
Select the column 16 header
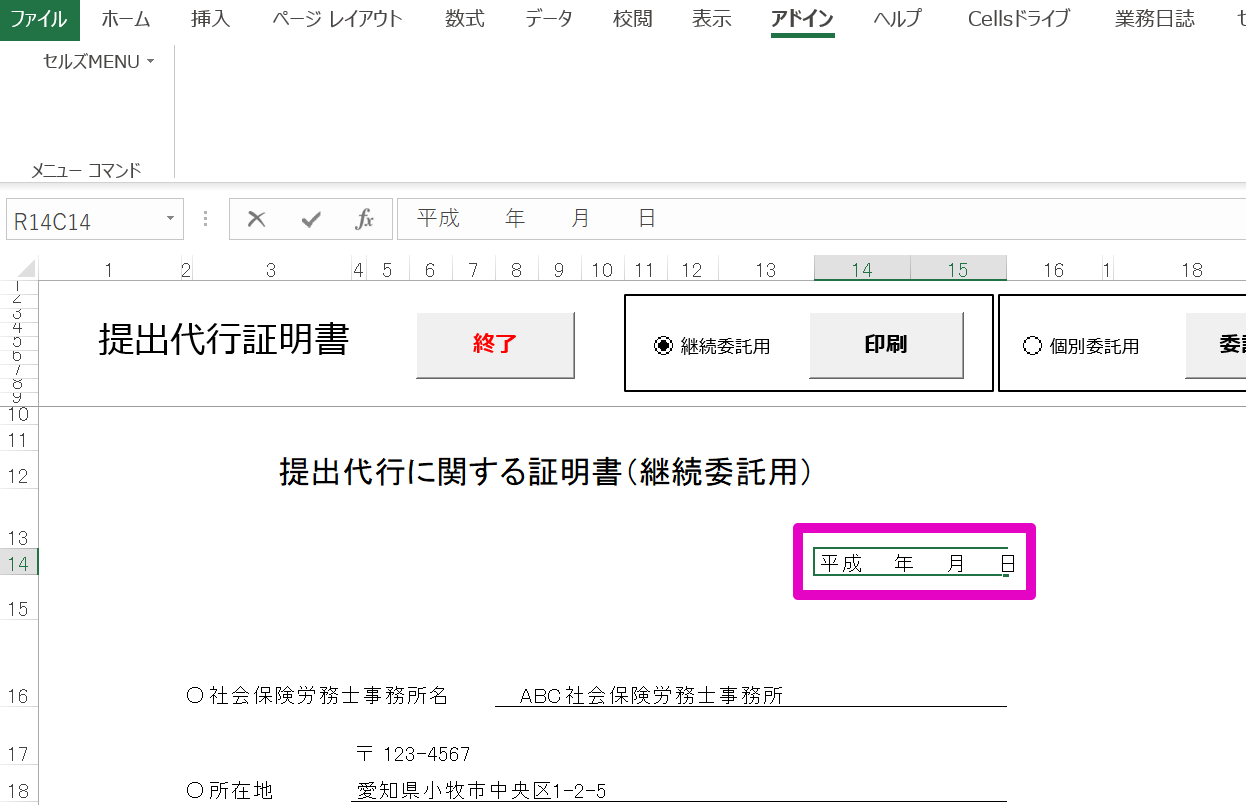[x=1054, y=269]
